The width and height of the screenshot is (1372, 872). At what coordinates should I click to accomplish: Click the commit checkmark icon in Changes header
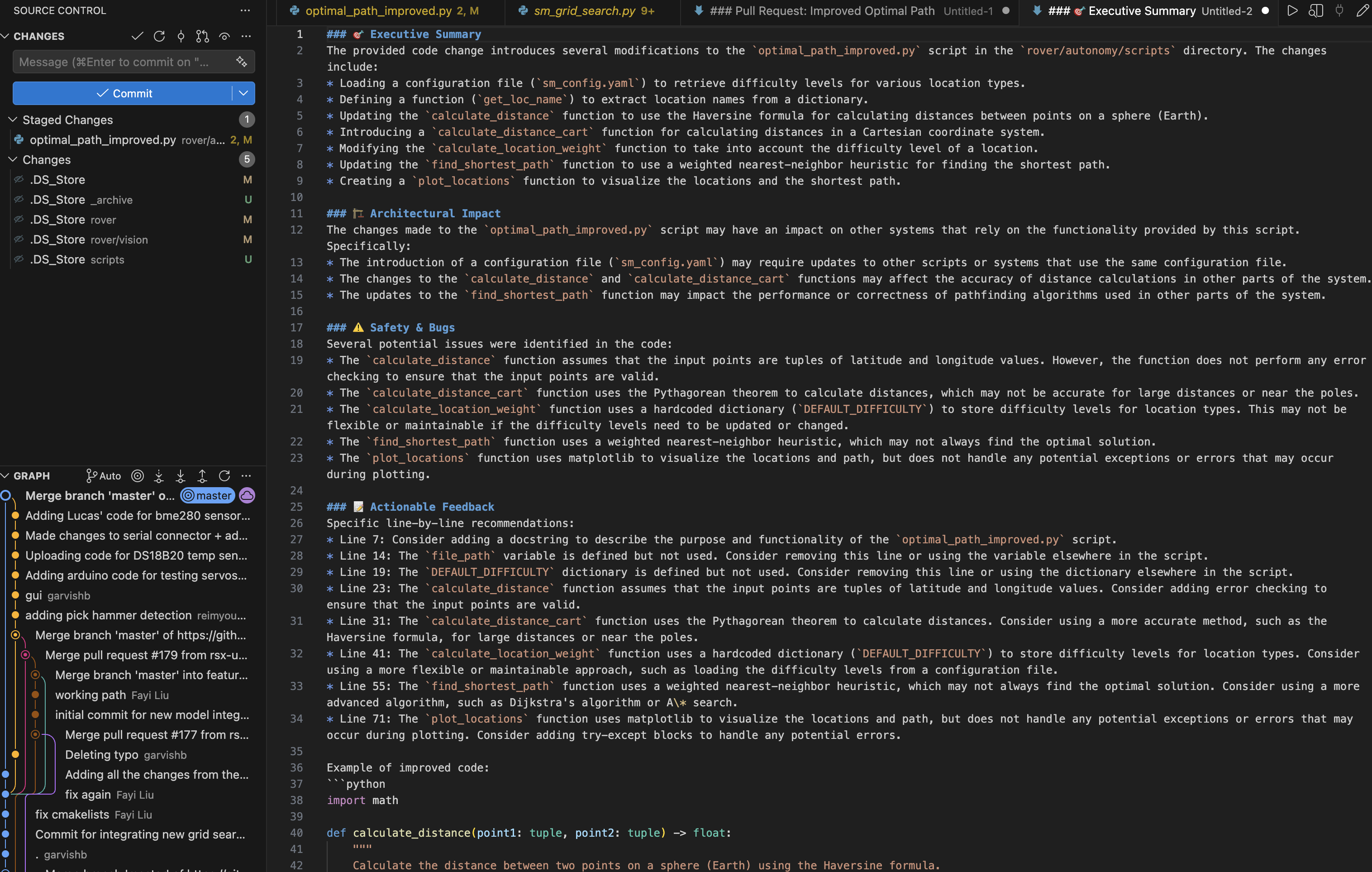point(137,37)
